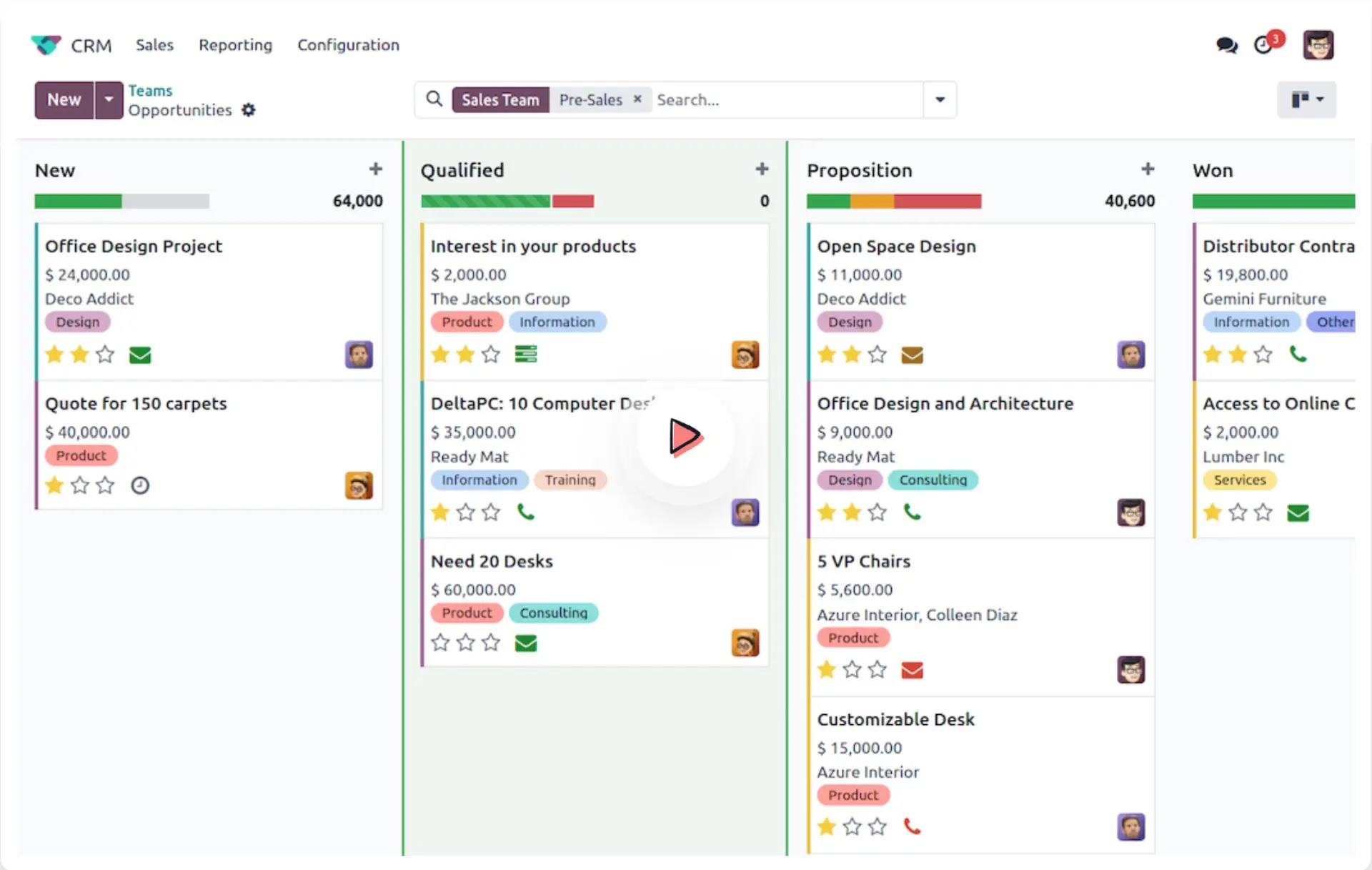Toggle third star on 5 VP Chairs

(x=878, y=669)
